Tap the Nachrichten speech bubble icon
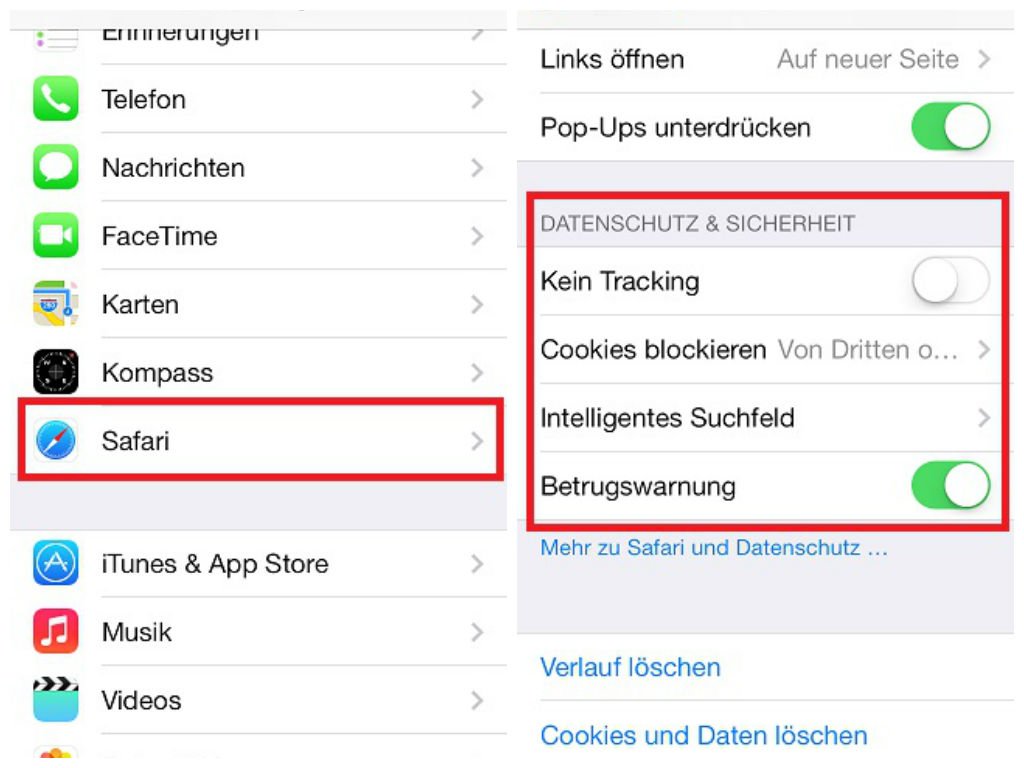1024x768 pixels. click(56, 168)
